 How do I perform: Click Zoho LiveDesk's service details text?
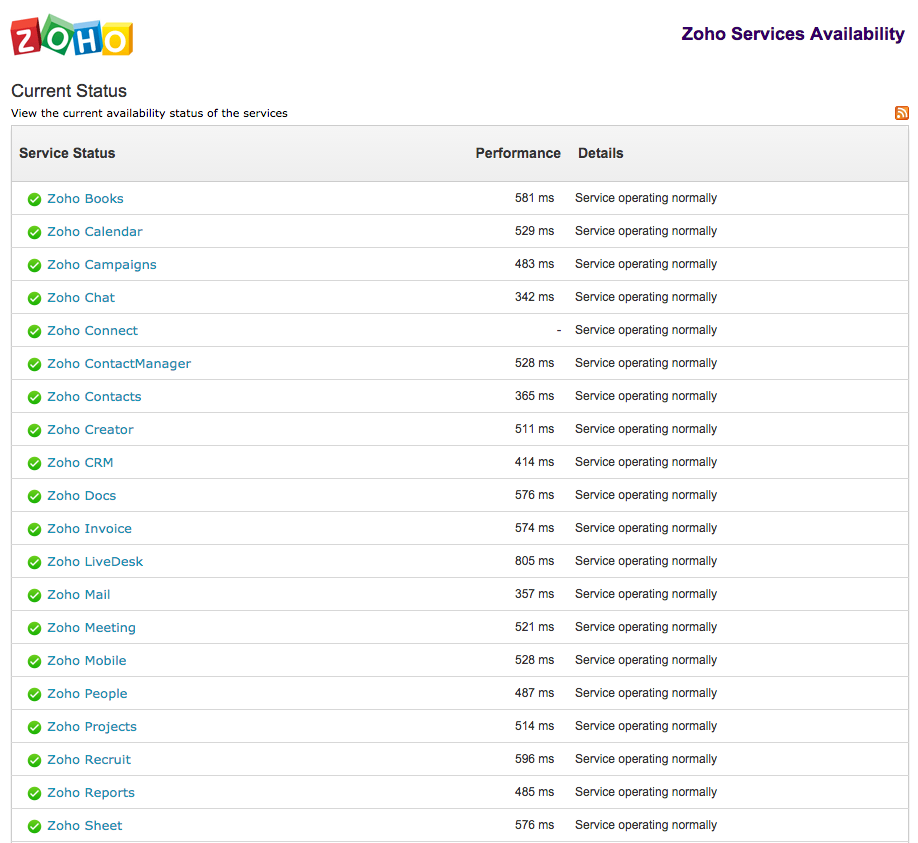click(x=646, y=561)
